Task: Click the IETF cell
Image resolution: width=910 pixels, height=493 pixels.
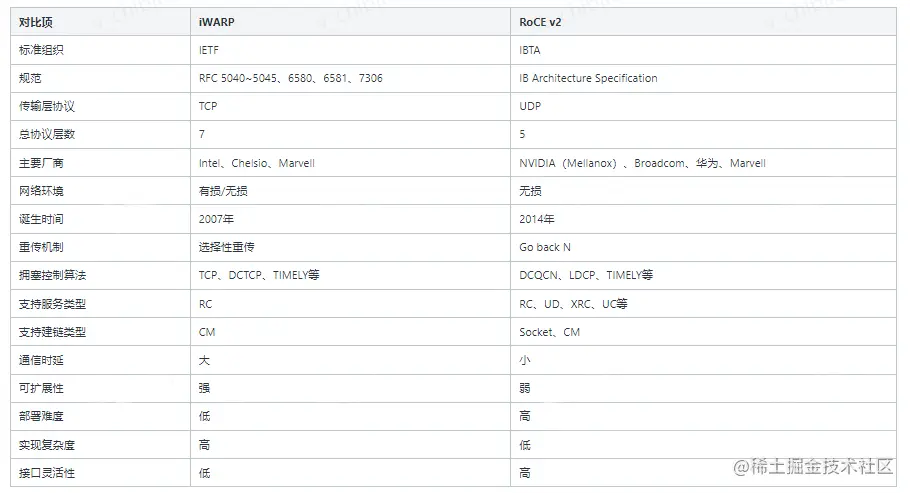Action: pos(209,49)
